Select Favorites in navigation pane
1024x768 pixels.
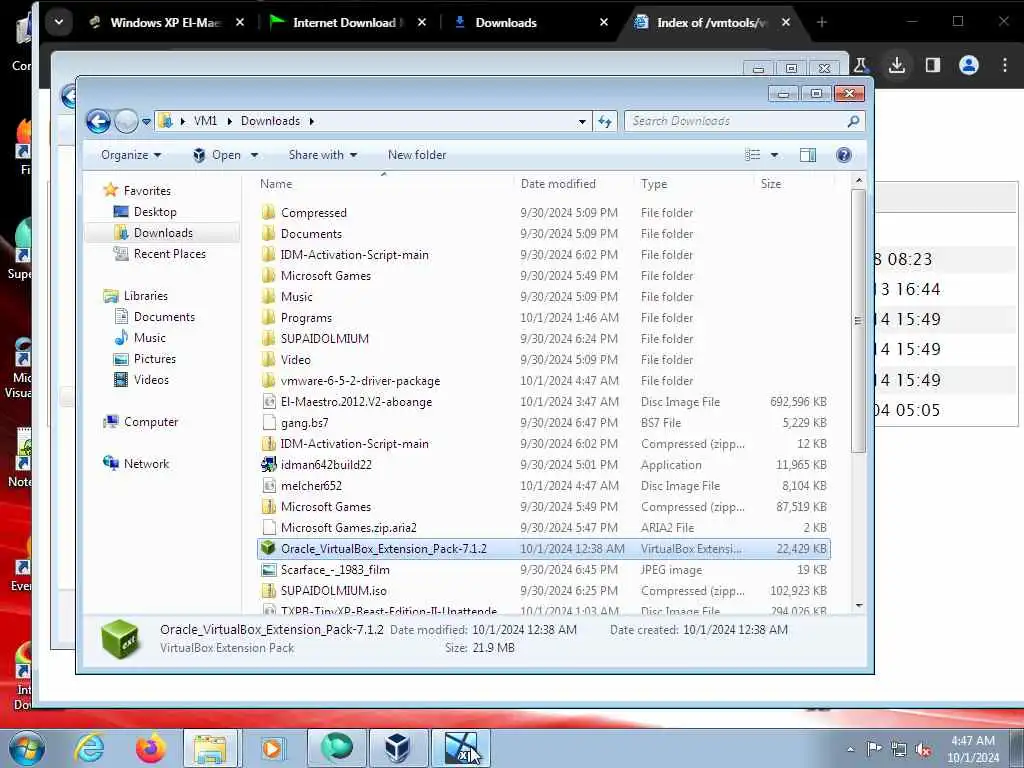pyautogui.click(x=147, y=191)
